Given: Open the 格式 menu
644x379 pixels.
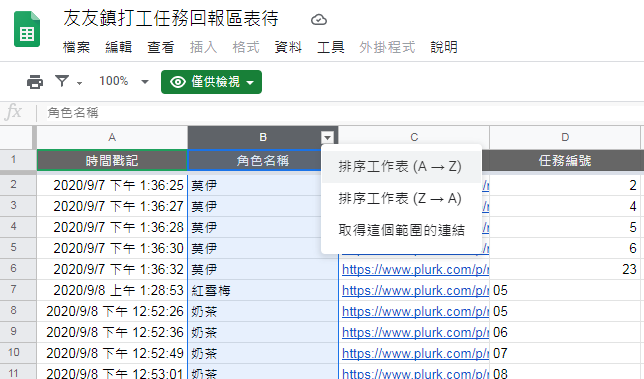Looking at the screenshot, I should pyautogui.click(x=246, y=47).
